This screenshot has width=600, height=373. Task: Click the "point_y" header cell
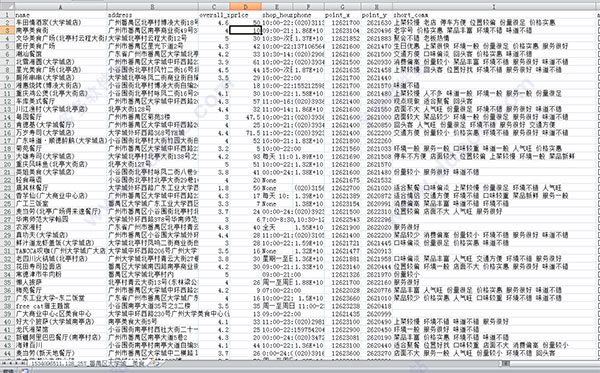tap(377, 15)
